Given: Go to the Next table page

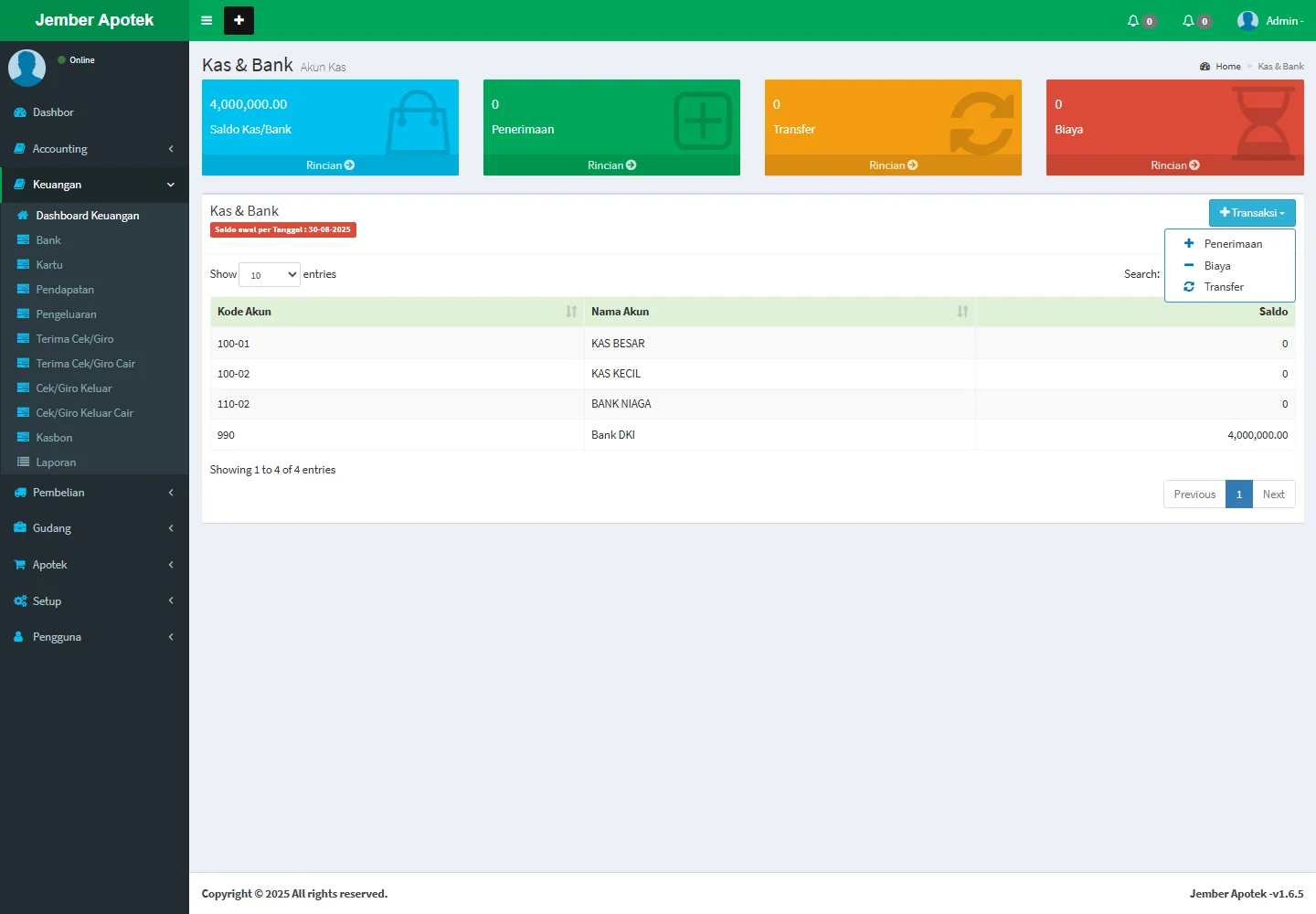Looking at the screenshot, I should [x=1273, y=494].
